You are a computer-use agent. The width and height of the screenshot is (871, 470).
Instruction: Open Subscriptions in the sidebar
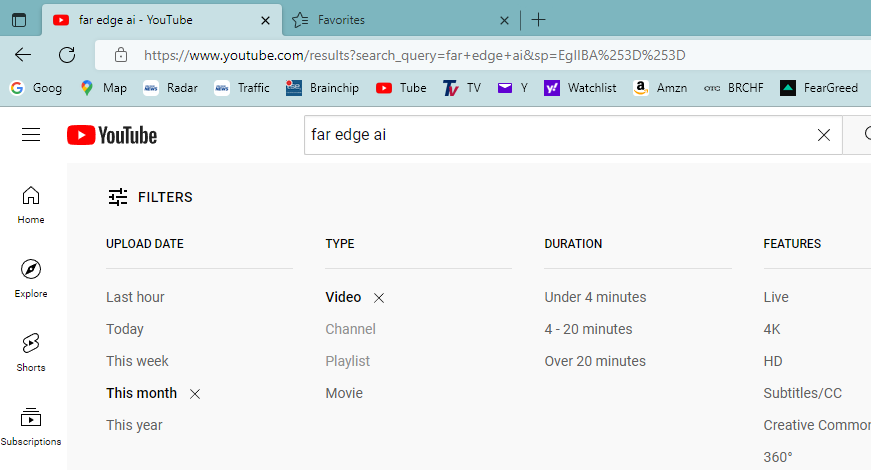(x=31, y=427)
